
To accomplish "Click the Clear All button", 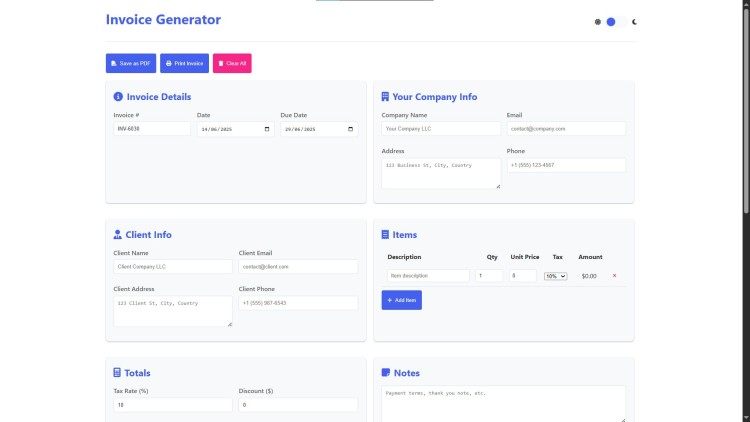I will (232, 63).
